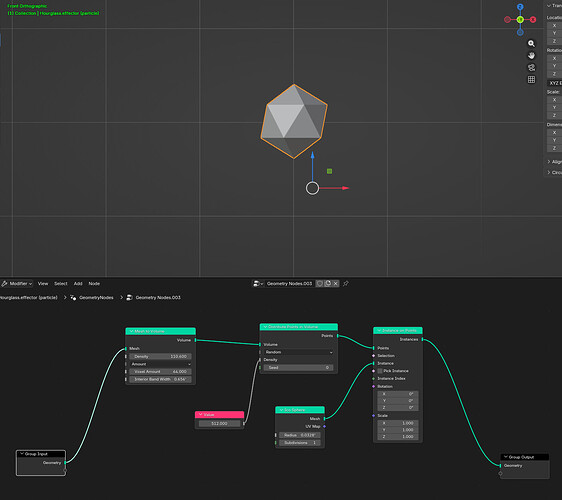Click the Scale Z field

(398, 437)
